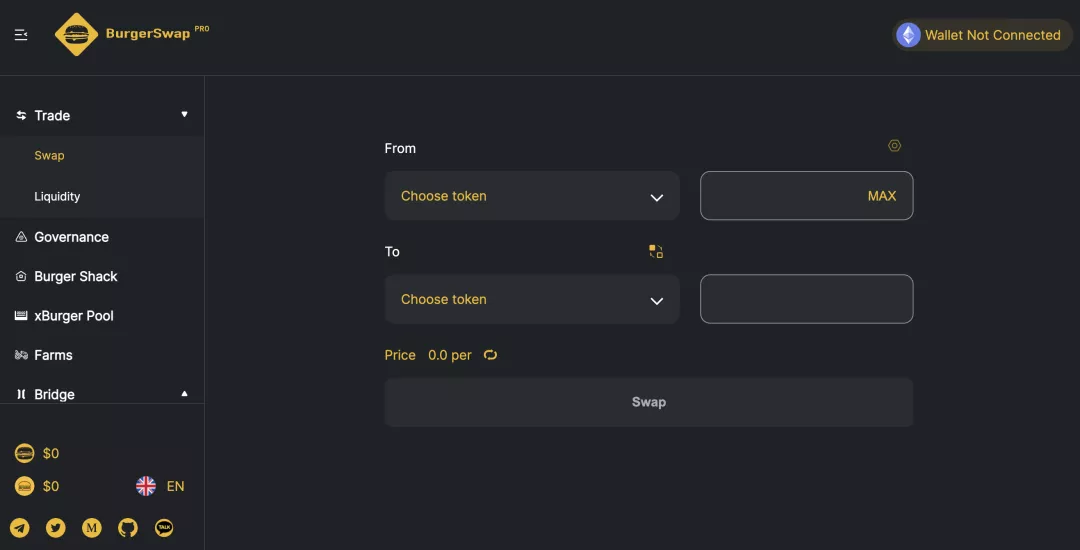
Task: Click Wallet Not Connected button
Action: coord(982,35)
